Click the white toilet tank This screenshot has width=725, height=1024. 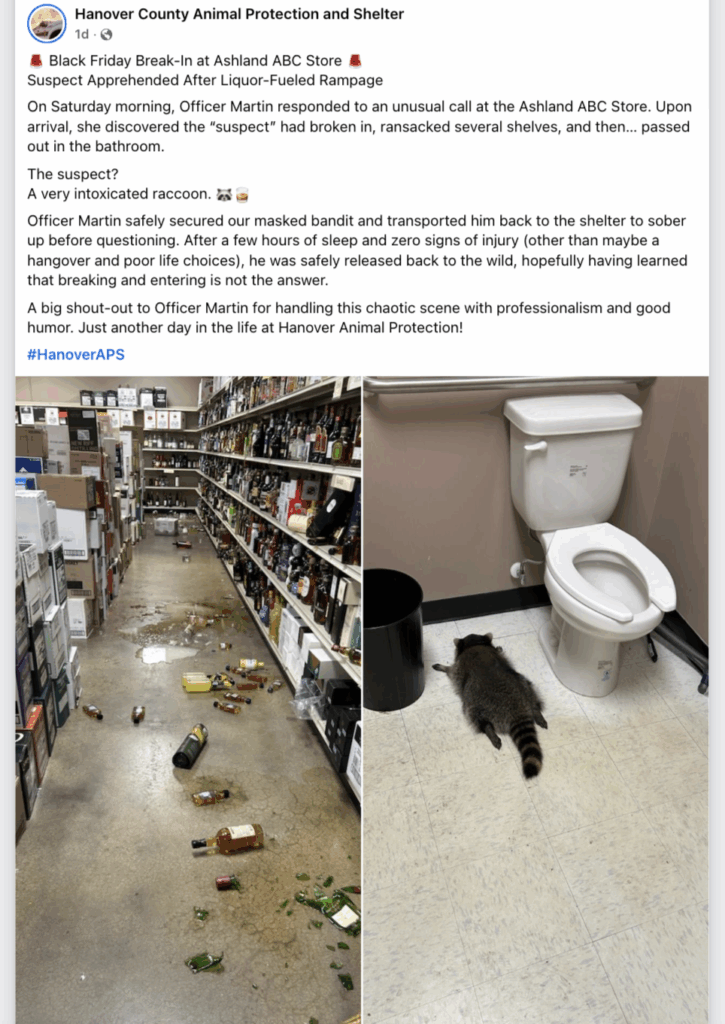point(572,457)
